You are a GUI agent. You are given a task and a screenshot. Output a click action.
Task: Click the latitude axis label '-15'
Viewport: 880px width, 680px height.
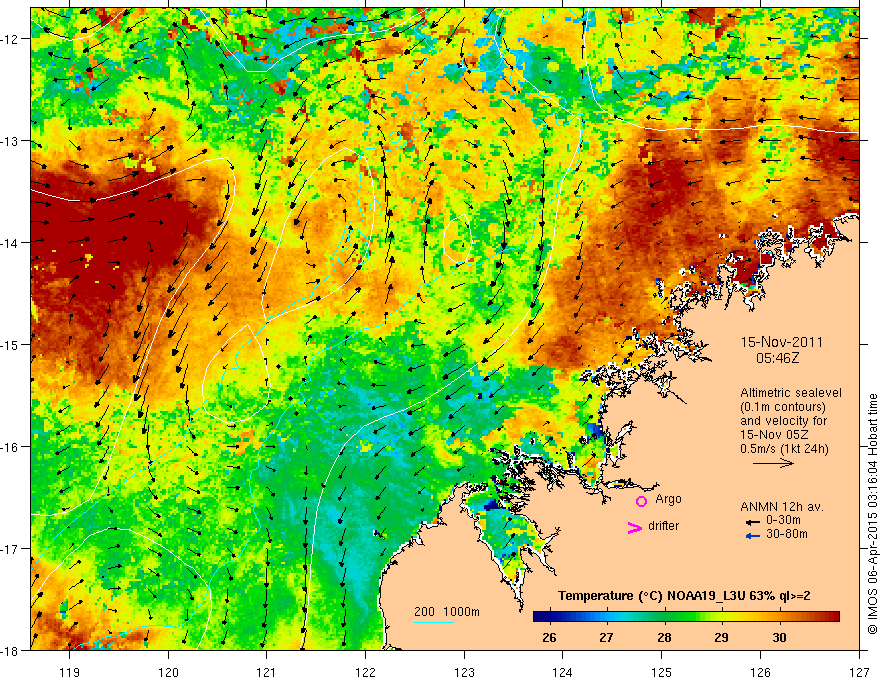tap(10, 344)
